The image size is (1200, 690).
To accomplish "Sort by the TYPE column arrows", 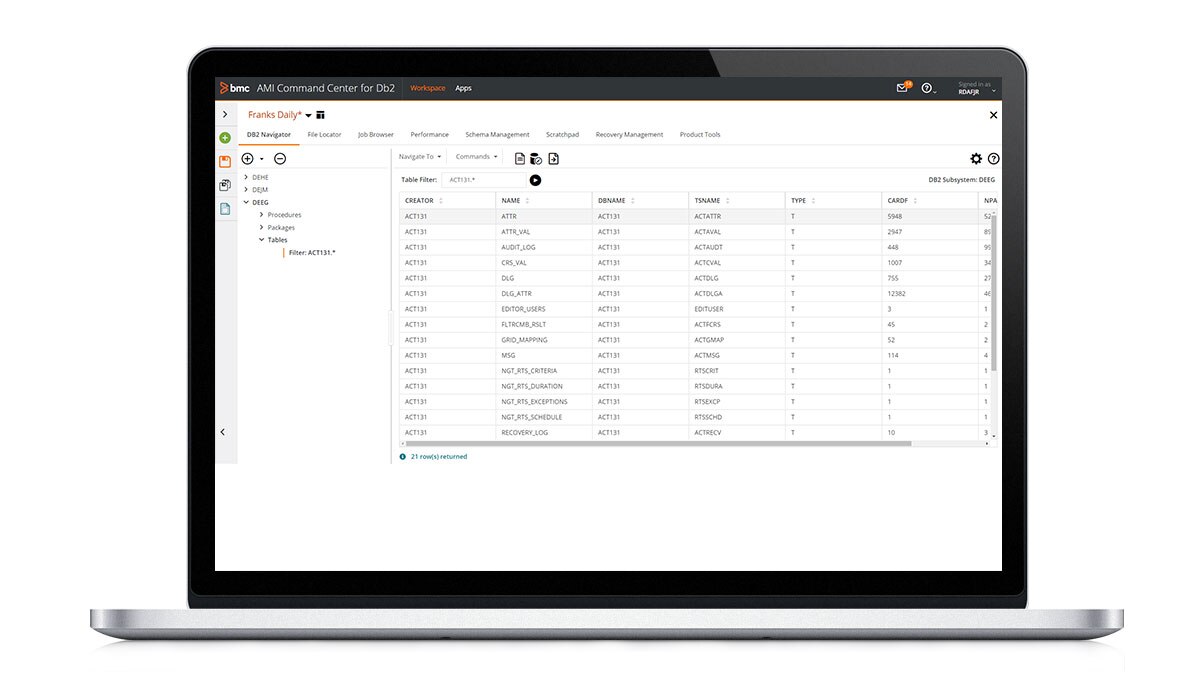I will coord(813,201).
